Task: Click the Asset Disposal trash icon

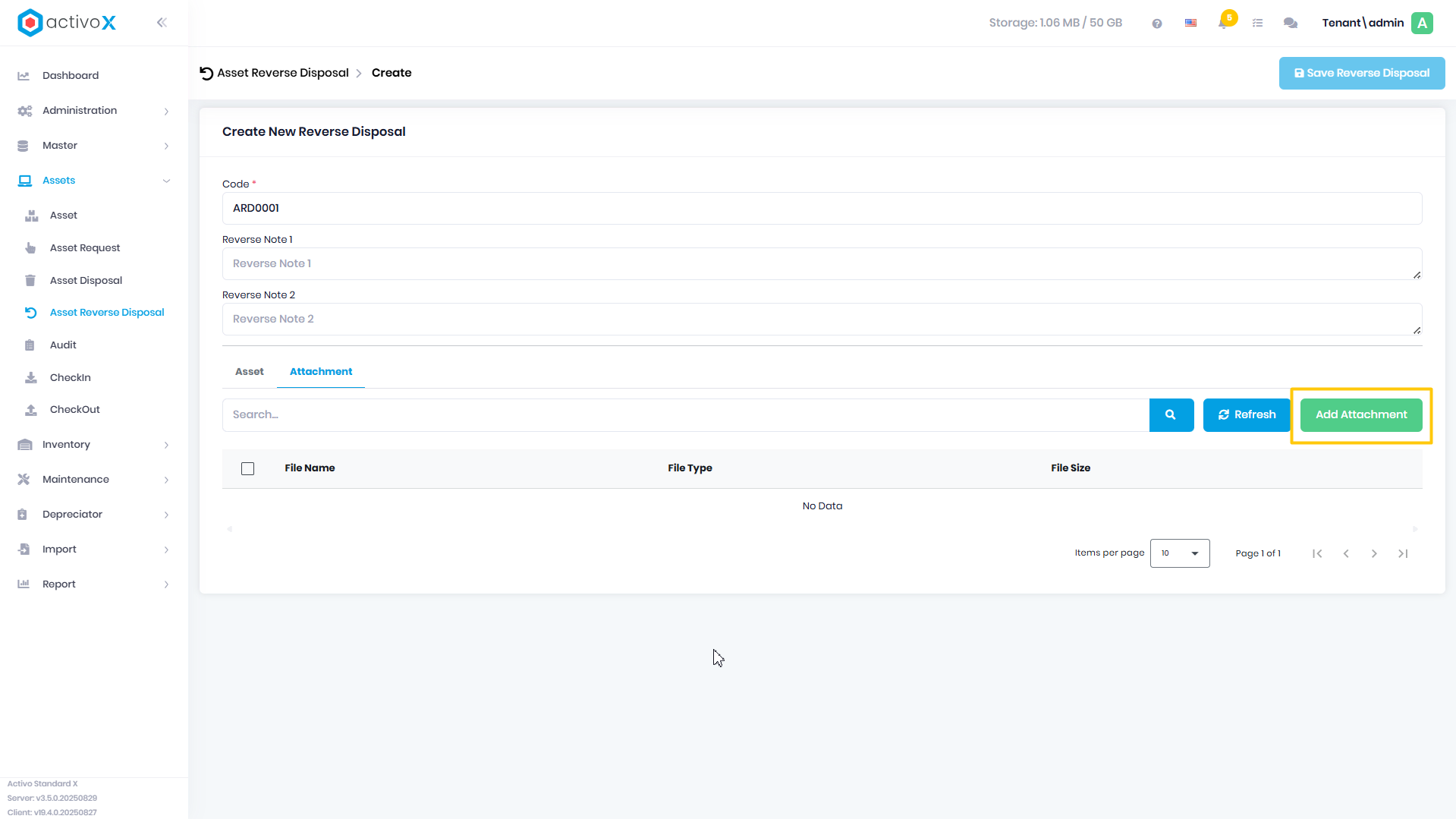Action: click(x=30, y=281)
